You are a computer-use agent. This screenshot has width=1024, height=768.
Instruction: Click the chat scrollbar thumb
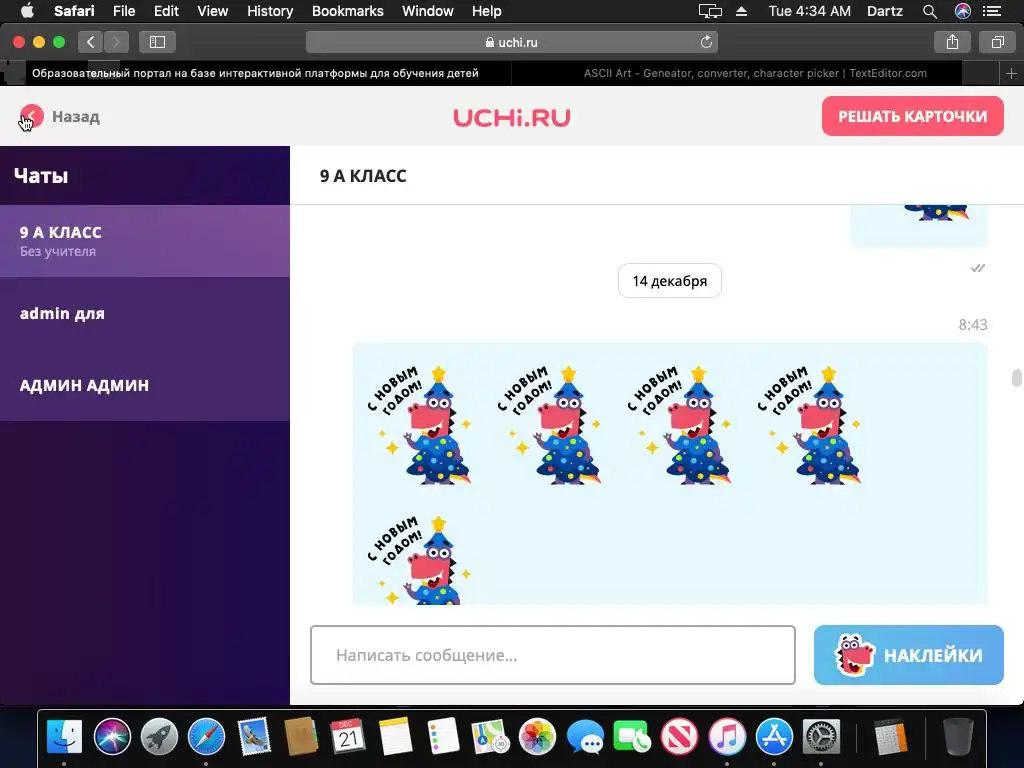click(1016, 378)
